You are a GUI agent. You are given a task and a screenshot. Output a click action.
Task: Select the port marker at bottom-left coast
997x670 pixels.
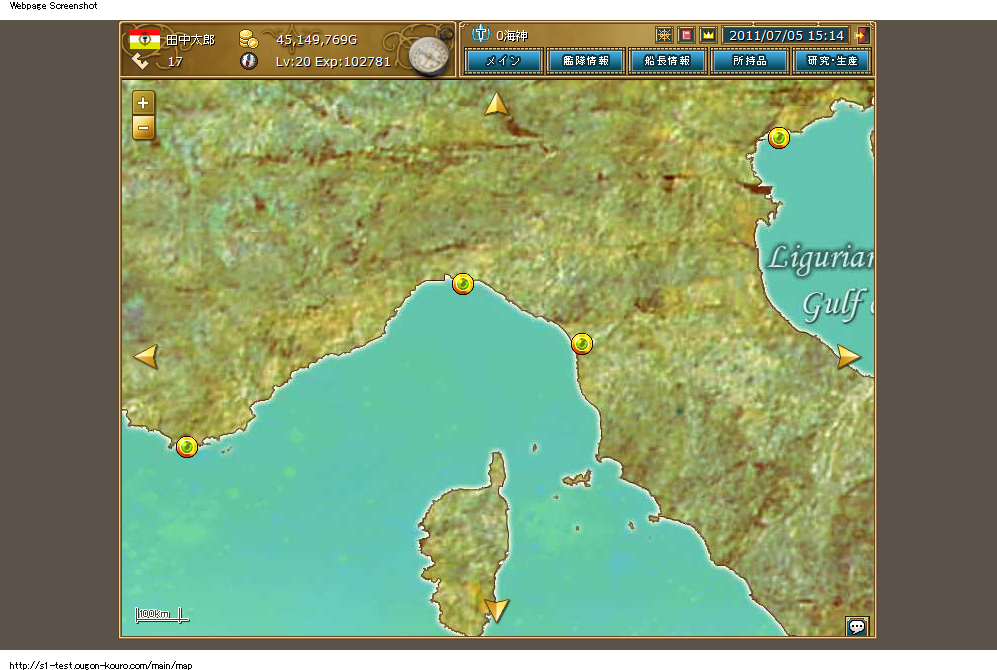187,446
